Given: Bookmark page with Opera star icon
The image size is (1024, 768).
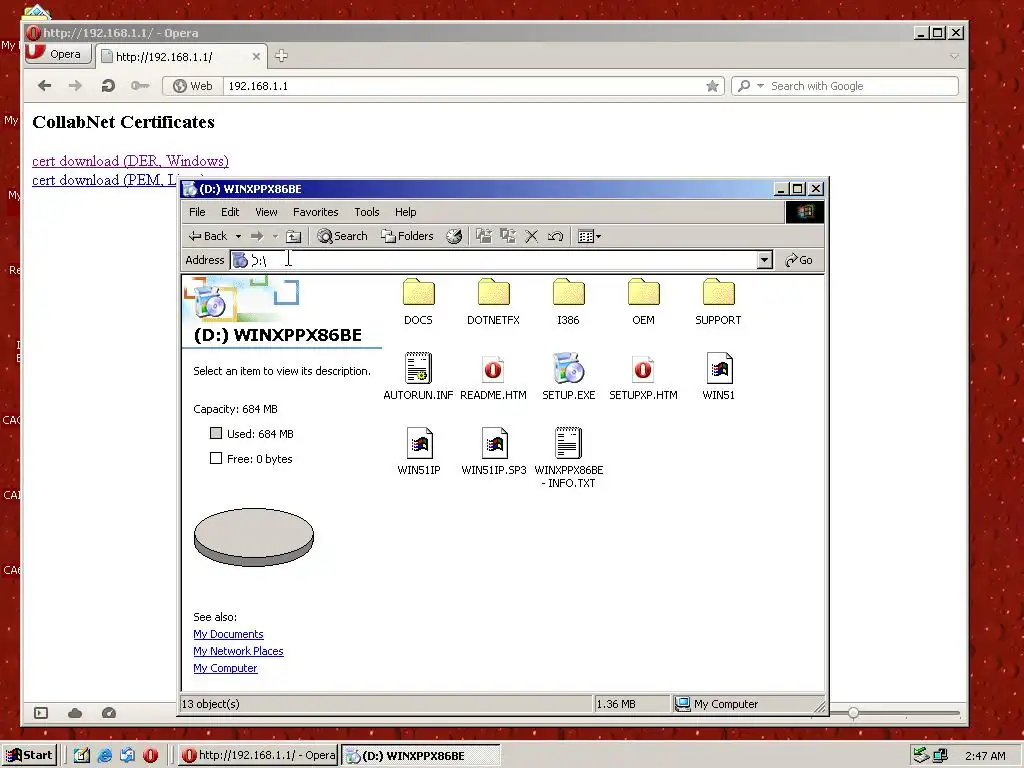Looking at the screenshot, I should pyautogui.click(x=712, y=86).
